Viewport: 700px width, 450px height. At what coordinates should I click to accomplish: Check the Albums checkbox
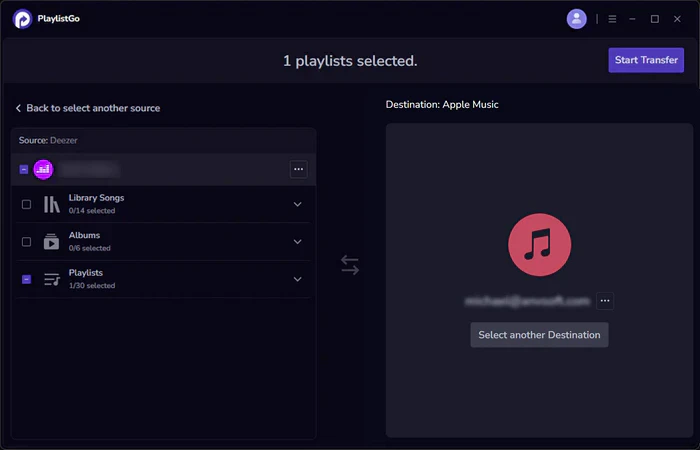click(x=26, y=242)
